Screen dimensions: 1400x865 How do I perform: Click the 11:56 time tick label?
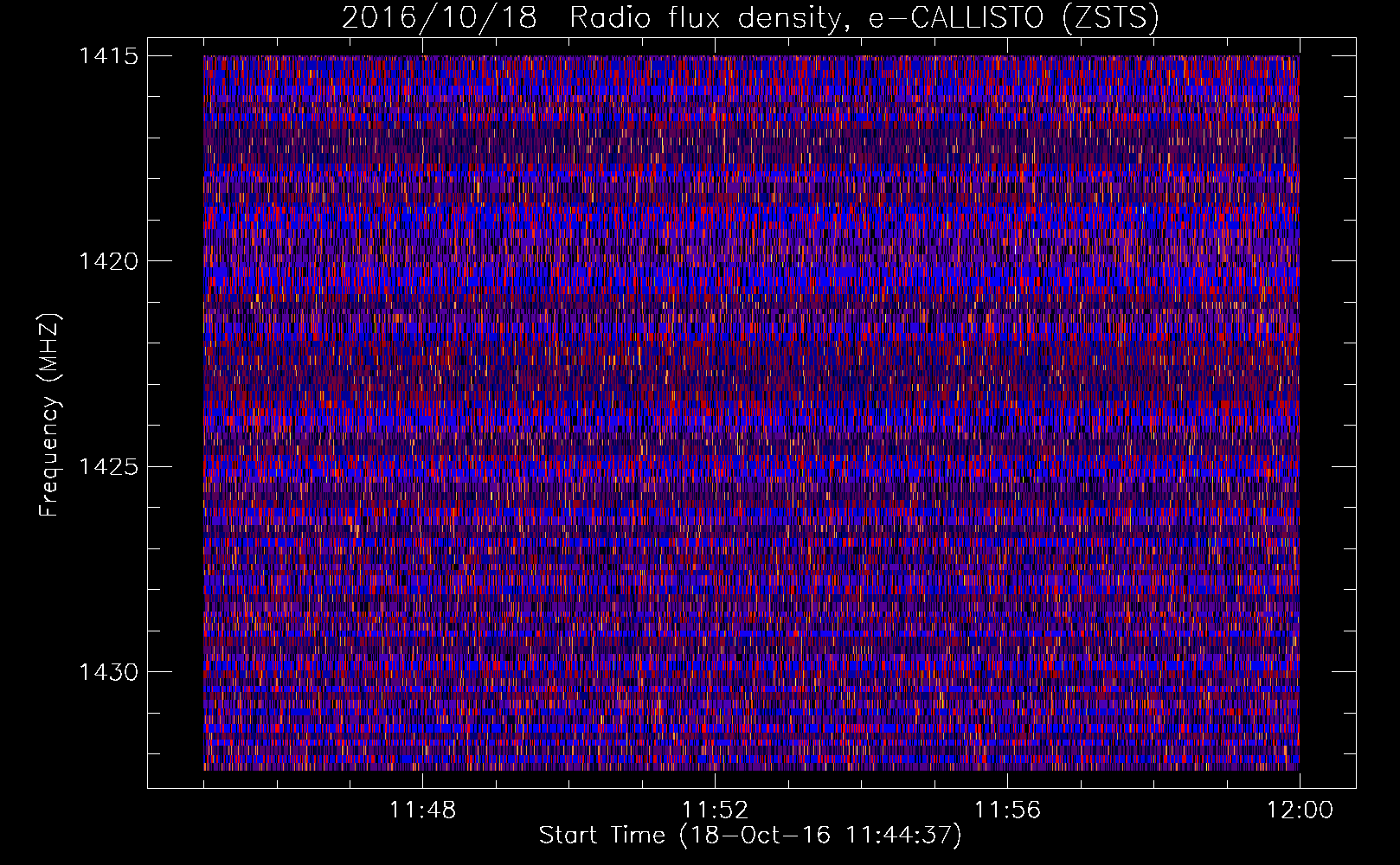1007,811
